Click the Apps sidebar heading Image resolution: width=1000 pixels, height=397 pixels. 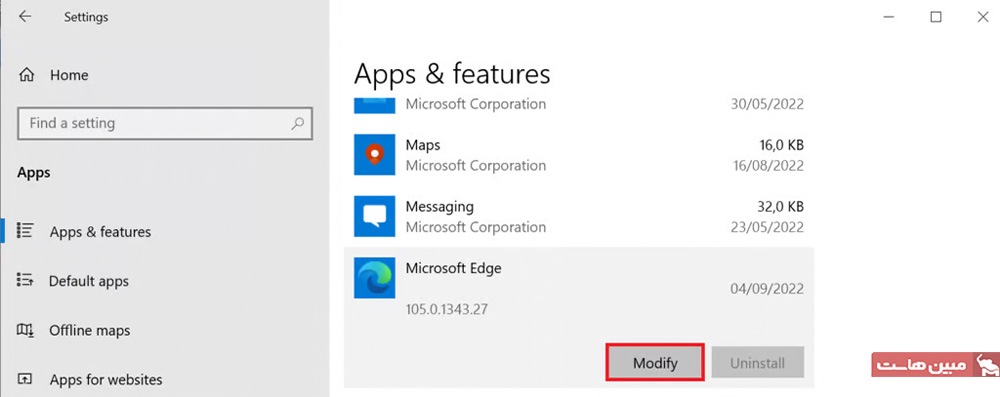click(x=34, y=173)
